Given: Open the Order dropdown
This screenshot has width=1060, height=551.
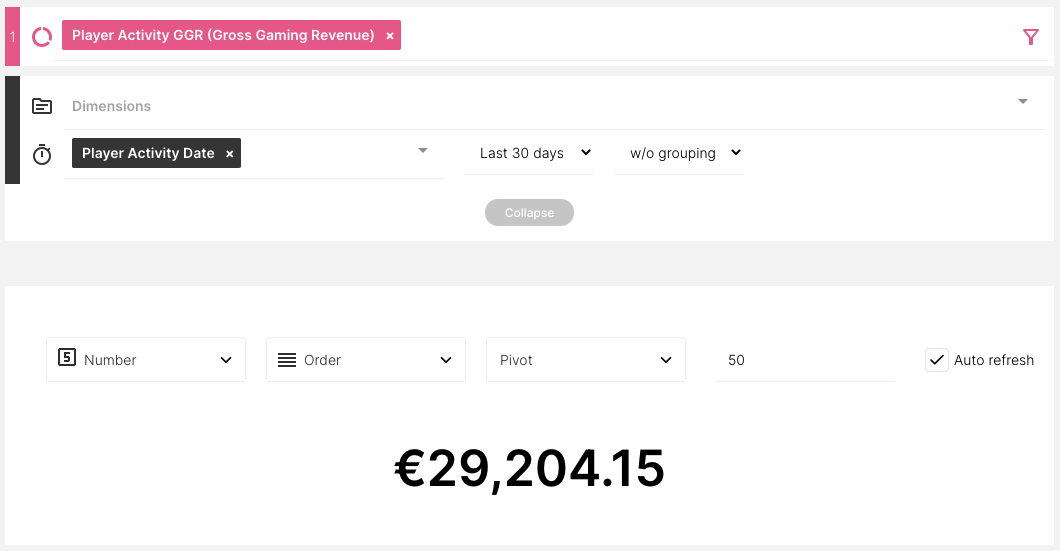Looking at the screenshot, I should [x=366, y=360].
